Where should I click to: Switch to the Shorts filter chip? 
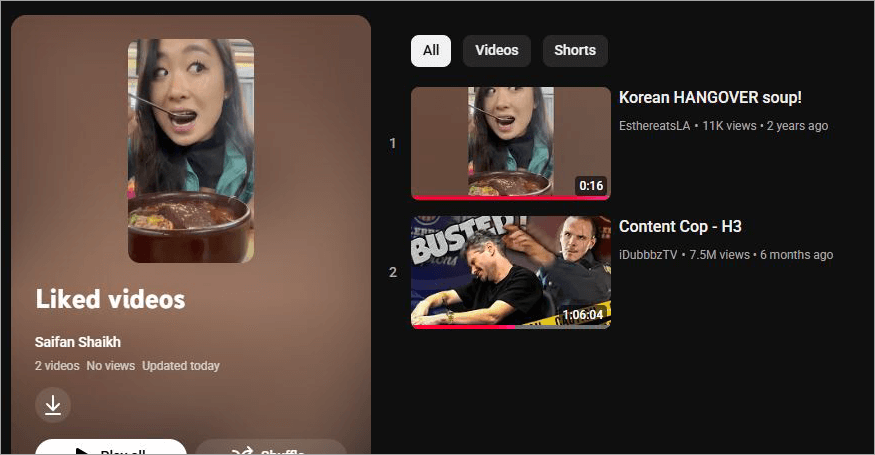pos(575,51)
